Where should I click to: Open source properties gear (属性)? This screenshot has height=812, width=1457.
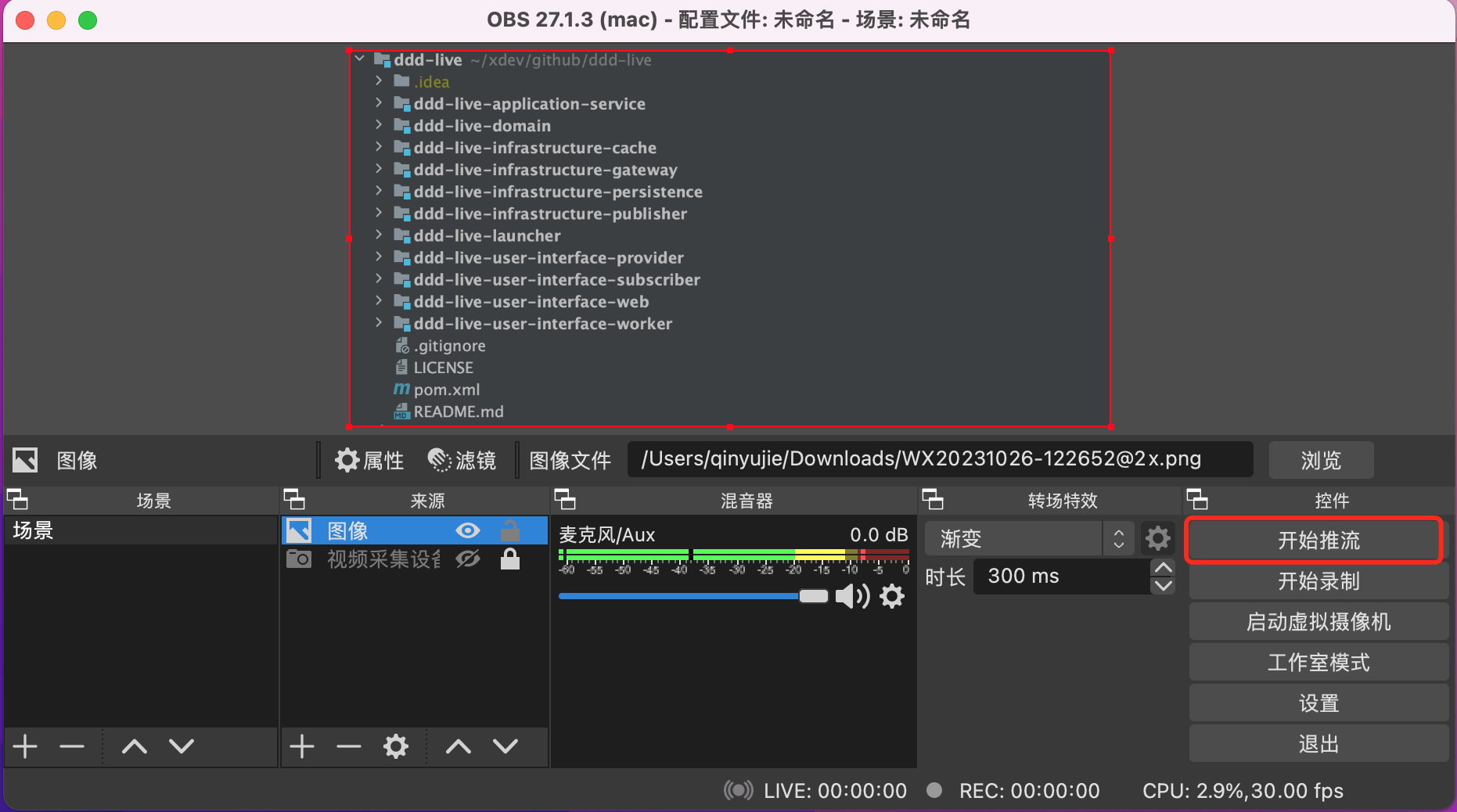[x=369, y=461]
